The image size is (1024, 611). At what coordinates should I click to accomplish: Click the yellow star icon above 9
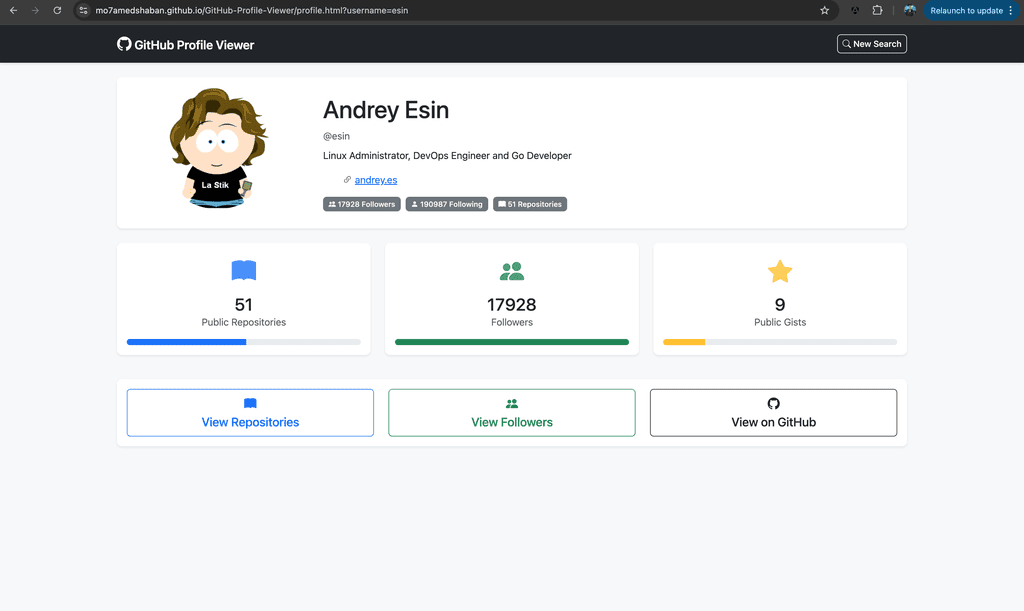[780, 271]
